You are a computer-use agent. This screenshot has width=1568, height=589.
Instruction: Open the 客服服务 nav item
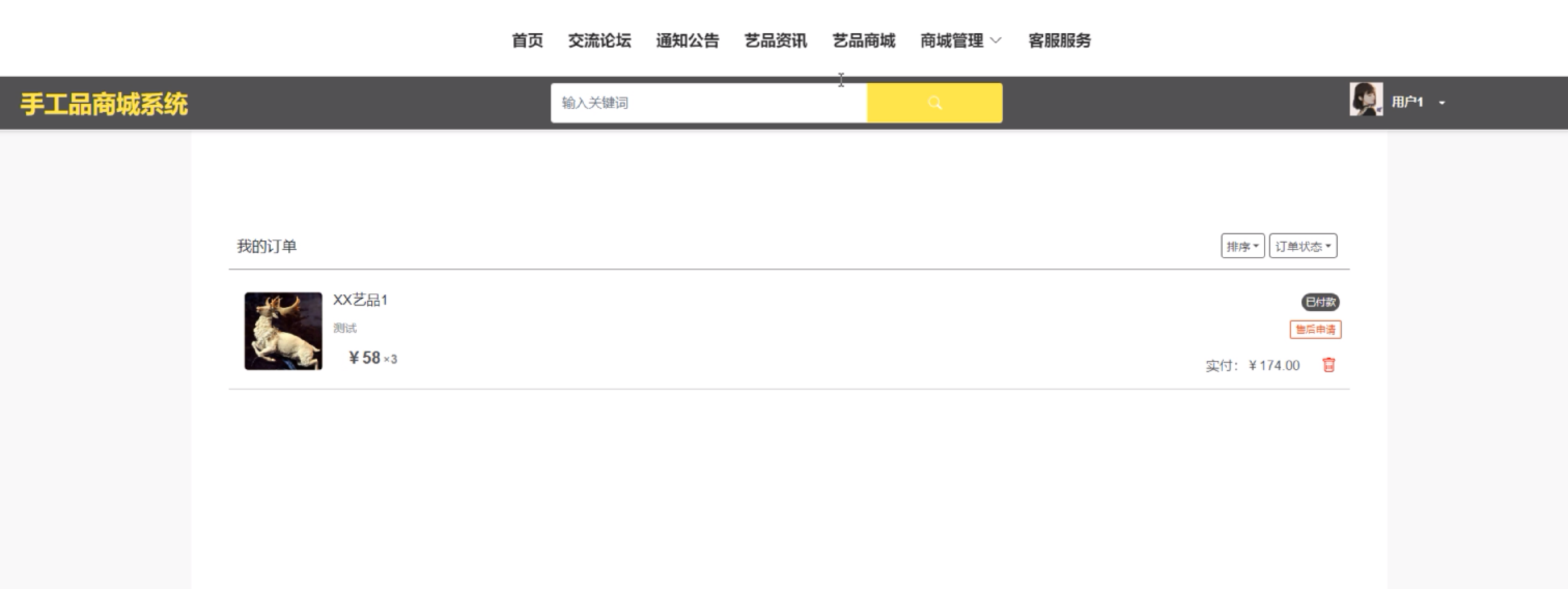(1059, 41)
